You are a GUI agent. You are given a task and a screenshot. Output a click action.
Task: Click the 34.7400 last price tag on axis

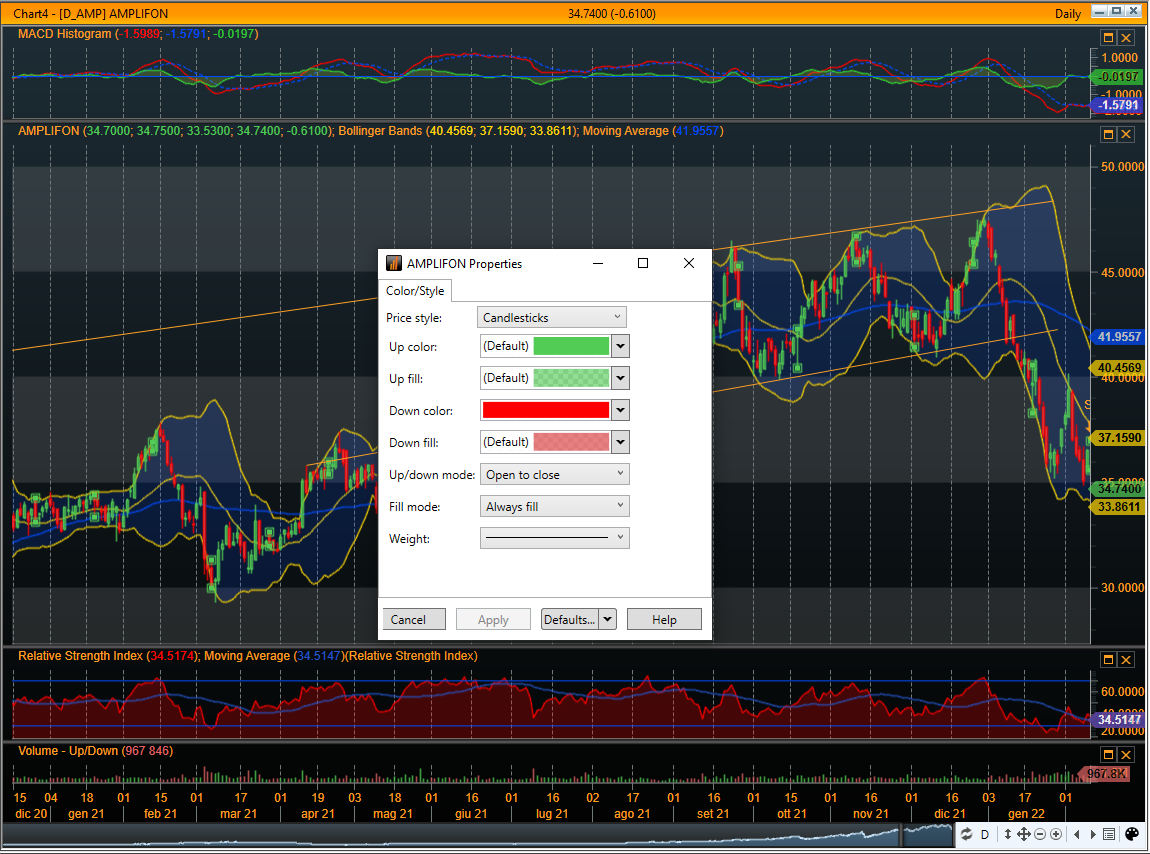click(1118, 489)
